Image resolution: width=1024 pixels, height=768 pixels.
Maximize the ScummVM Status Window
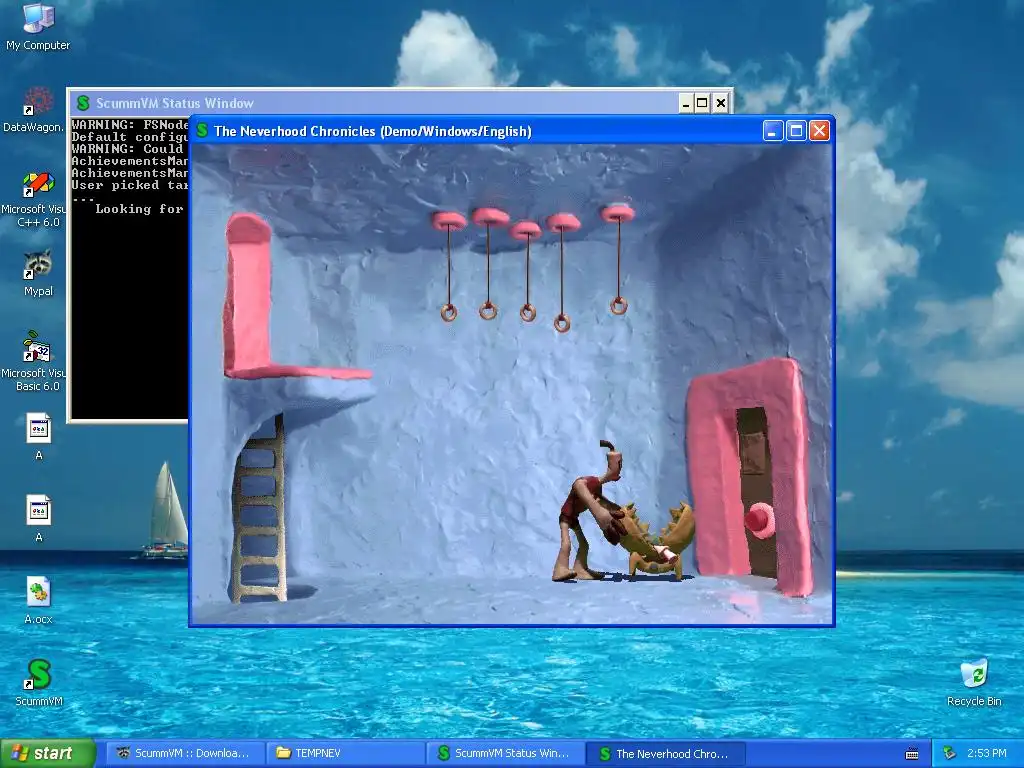pyautogui.click(x=702, y=103)
